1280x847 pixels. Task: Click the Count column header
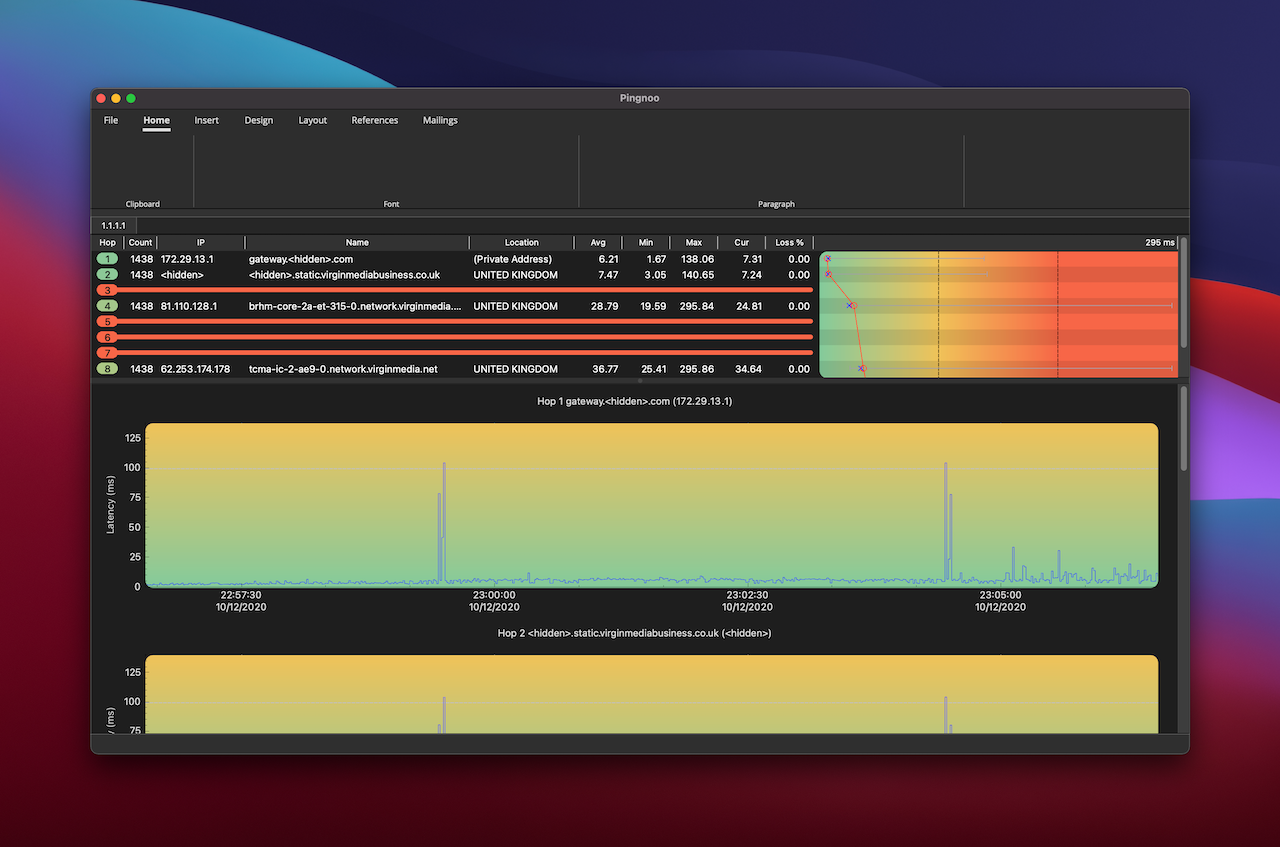tap(140, 243)
